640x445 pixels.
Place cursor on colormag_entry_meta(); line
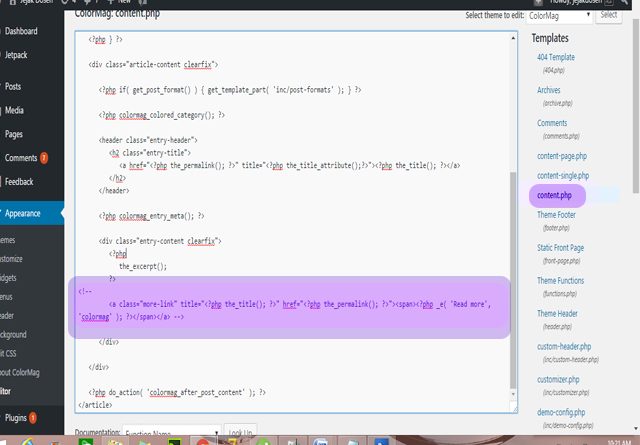tap(151, 216)
